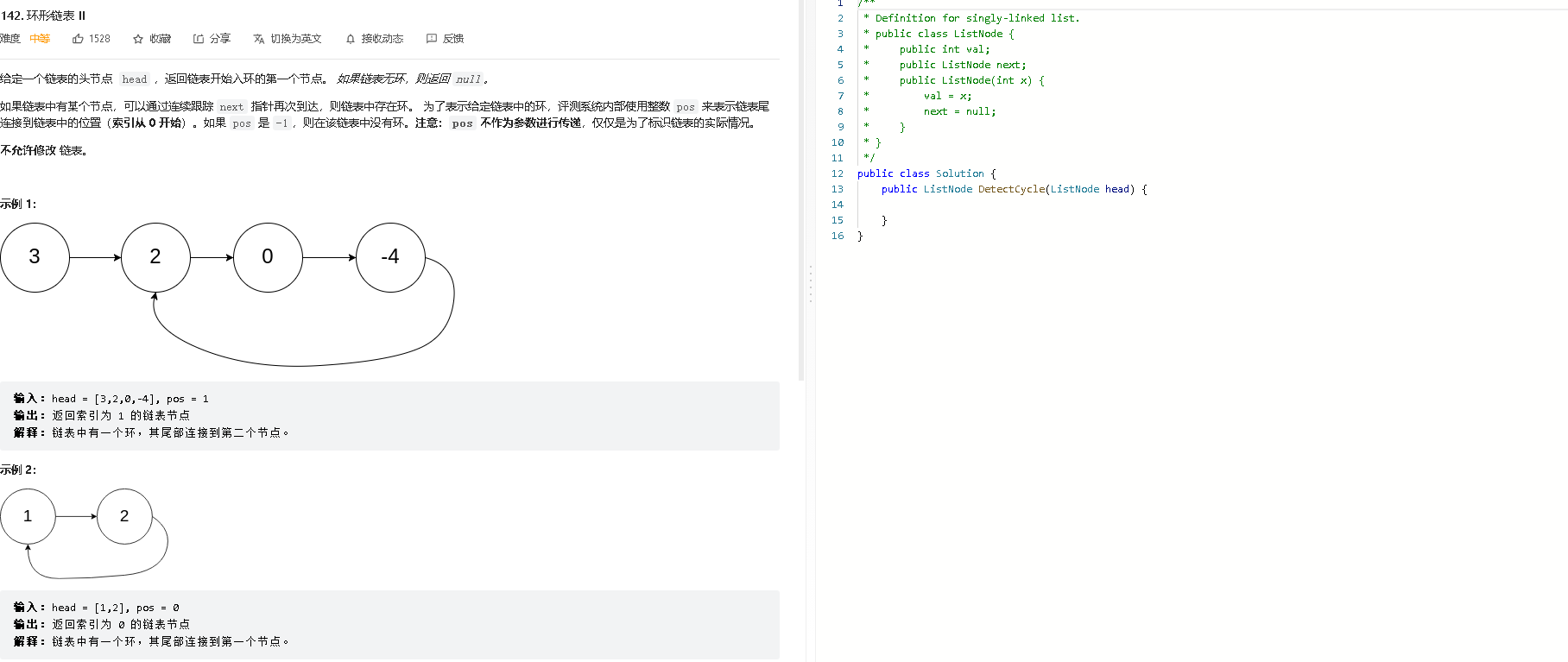Click node 0 in example 1 diagram
Image resolution: width=1568 pixels, height=662 pixels.
pyautogui.click(x=268, y=257)
